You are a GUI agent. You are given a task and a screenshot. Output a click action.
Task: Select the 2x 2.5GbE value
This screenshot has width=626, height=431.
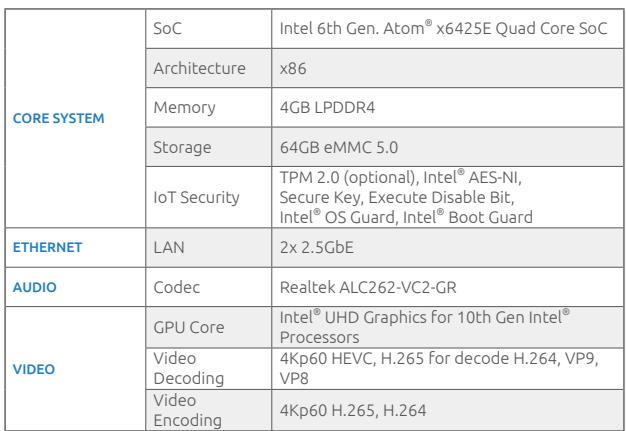316,247
